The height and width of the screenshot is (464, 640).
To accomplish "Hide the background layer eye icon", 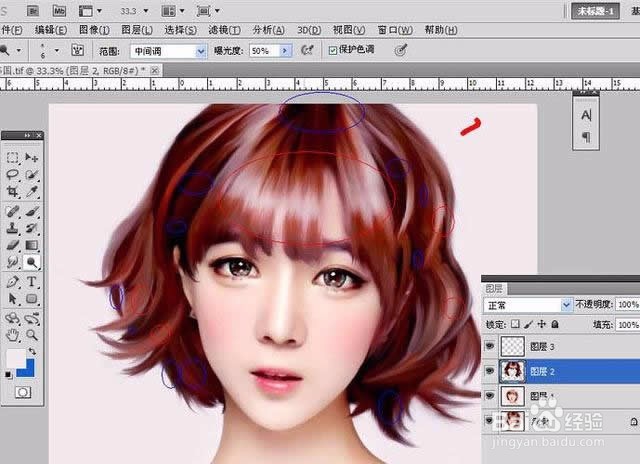I will (x=489, y=420).
